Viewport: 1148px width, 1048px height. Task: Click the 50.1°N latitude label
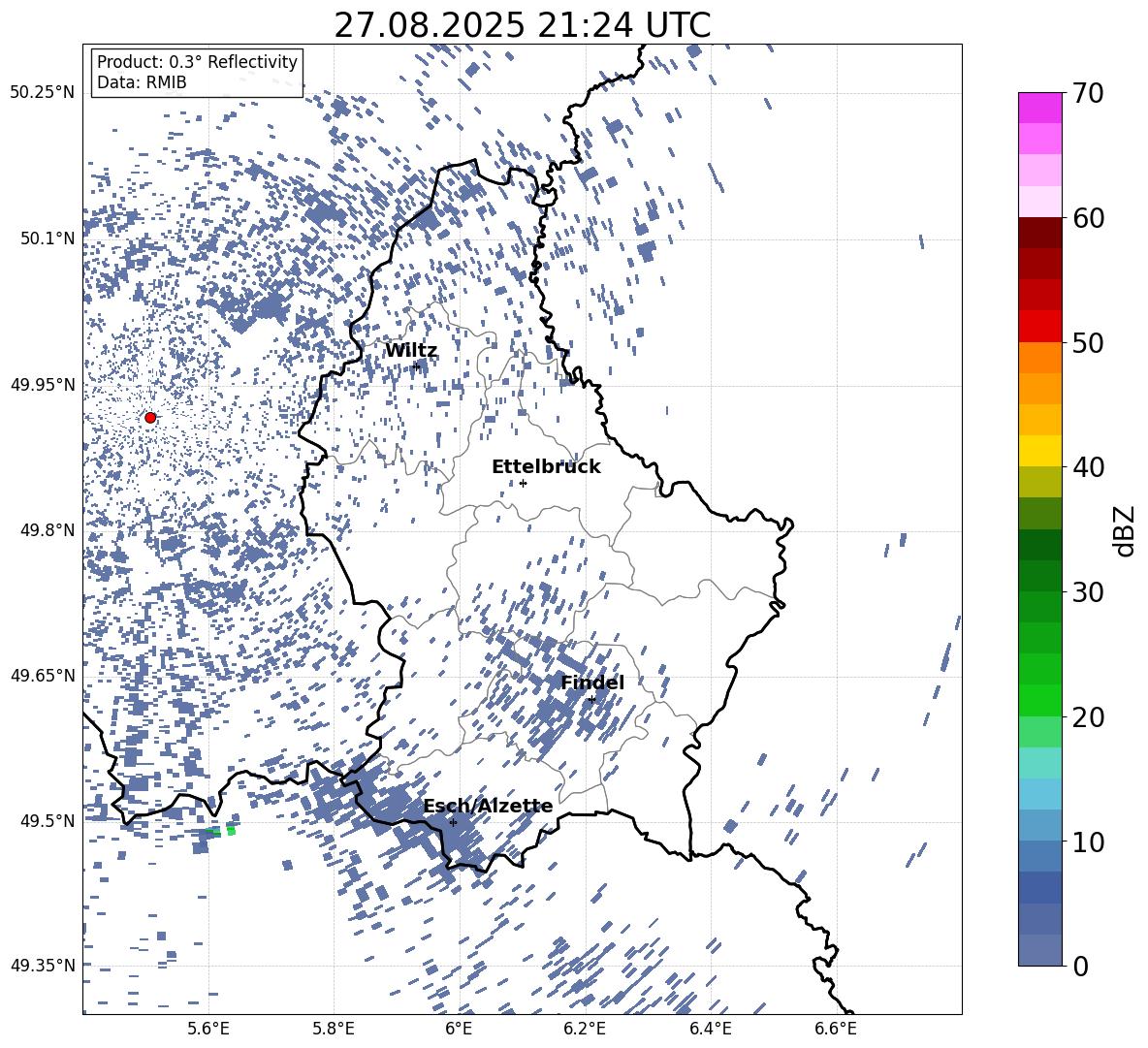[48, 238]
